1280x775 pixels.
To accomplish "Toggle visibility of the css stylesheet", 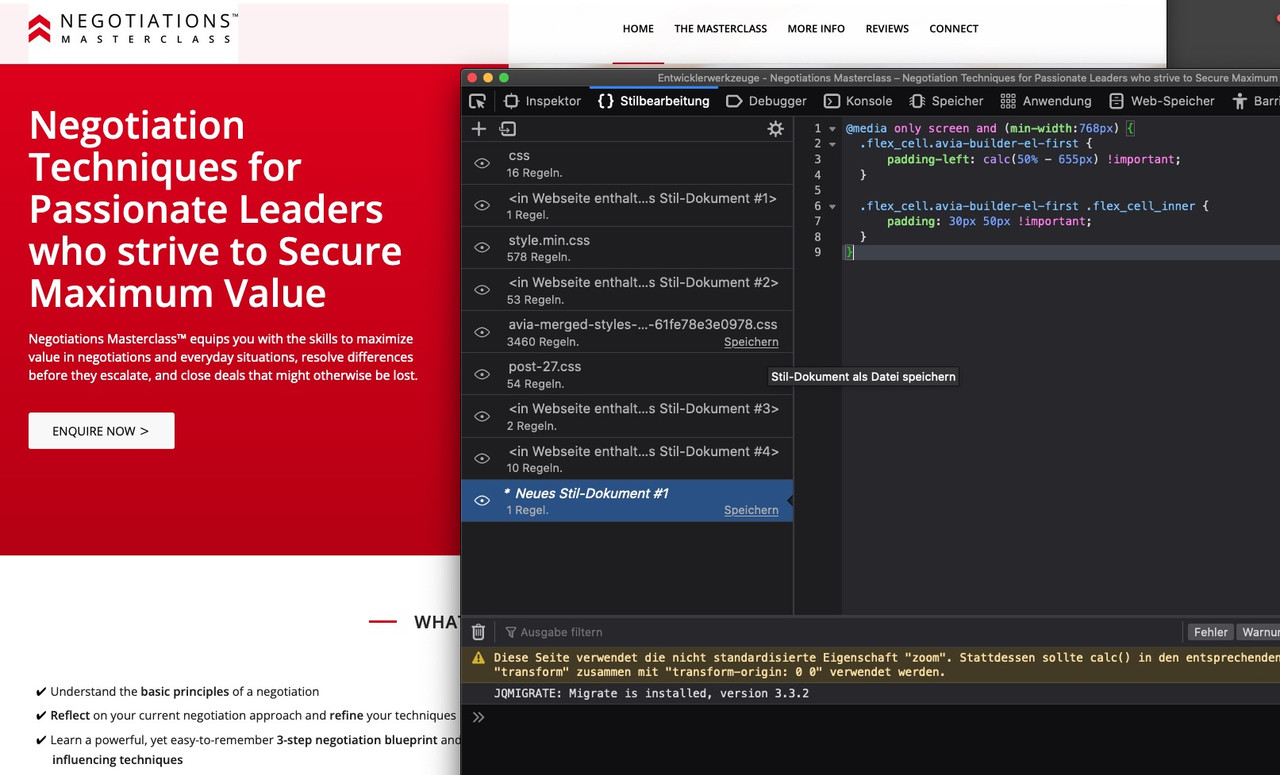I will coord(482,163).
